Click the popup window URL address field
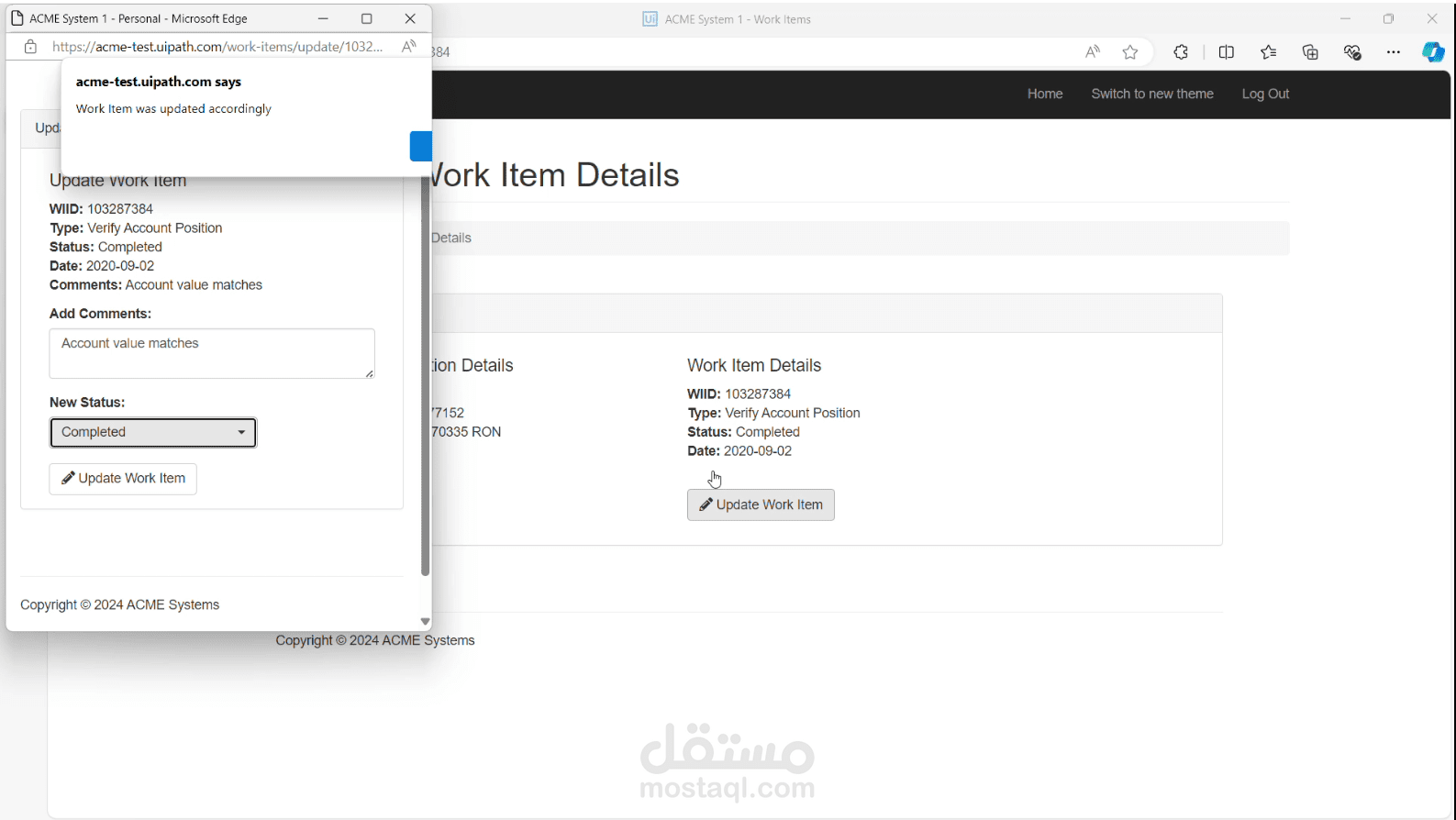The image size is (1456, 820). (217, 47)
